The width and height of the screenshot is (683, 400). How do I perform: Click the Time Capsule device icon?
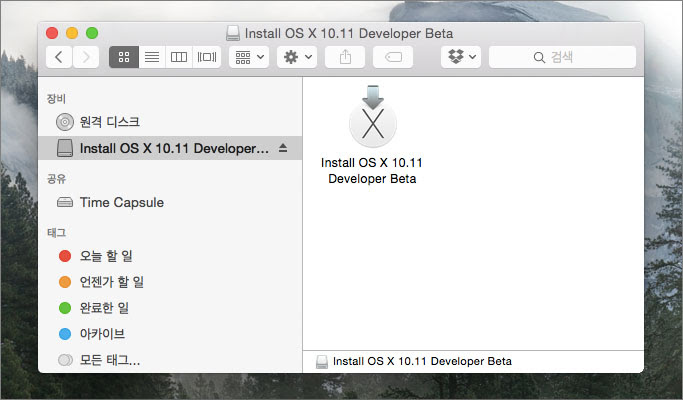[x=65, y=202]
